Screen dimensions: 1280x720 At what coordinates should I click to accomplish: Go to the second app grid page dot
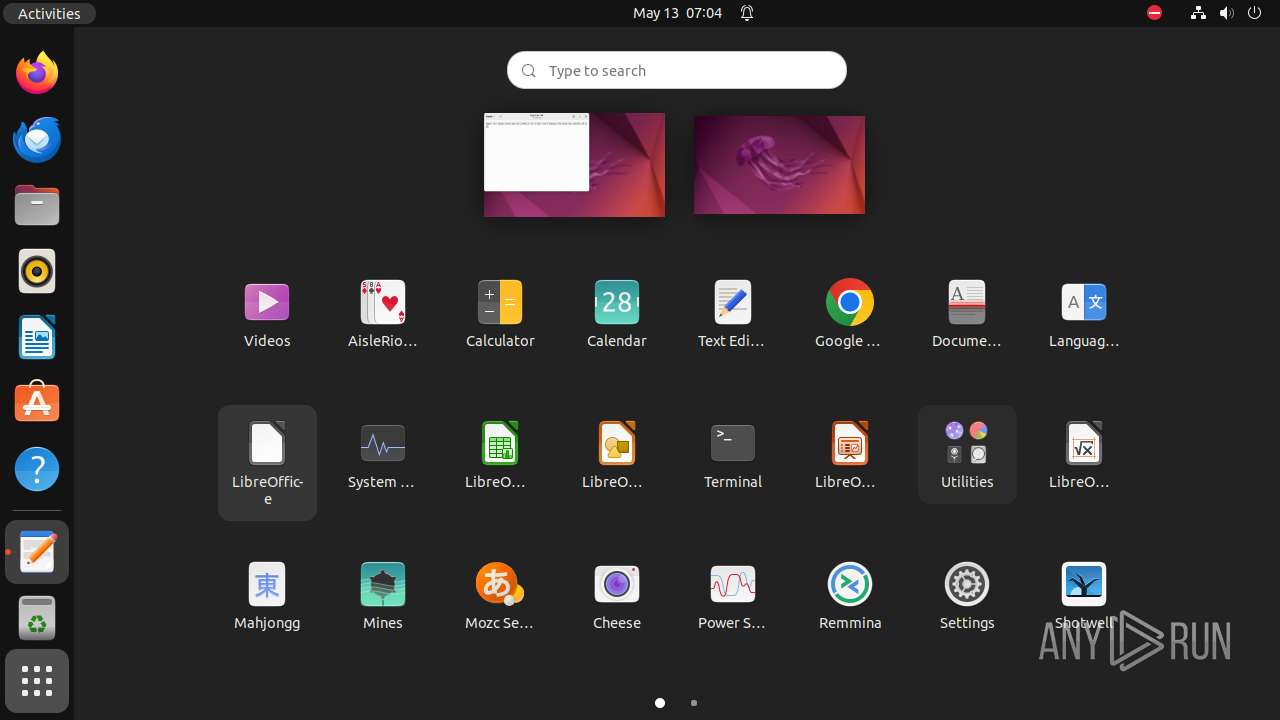pyautogui.click(x=694, y=703)
